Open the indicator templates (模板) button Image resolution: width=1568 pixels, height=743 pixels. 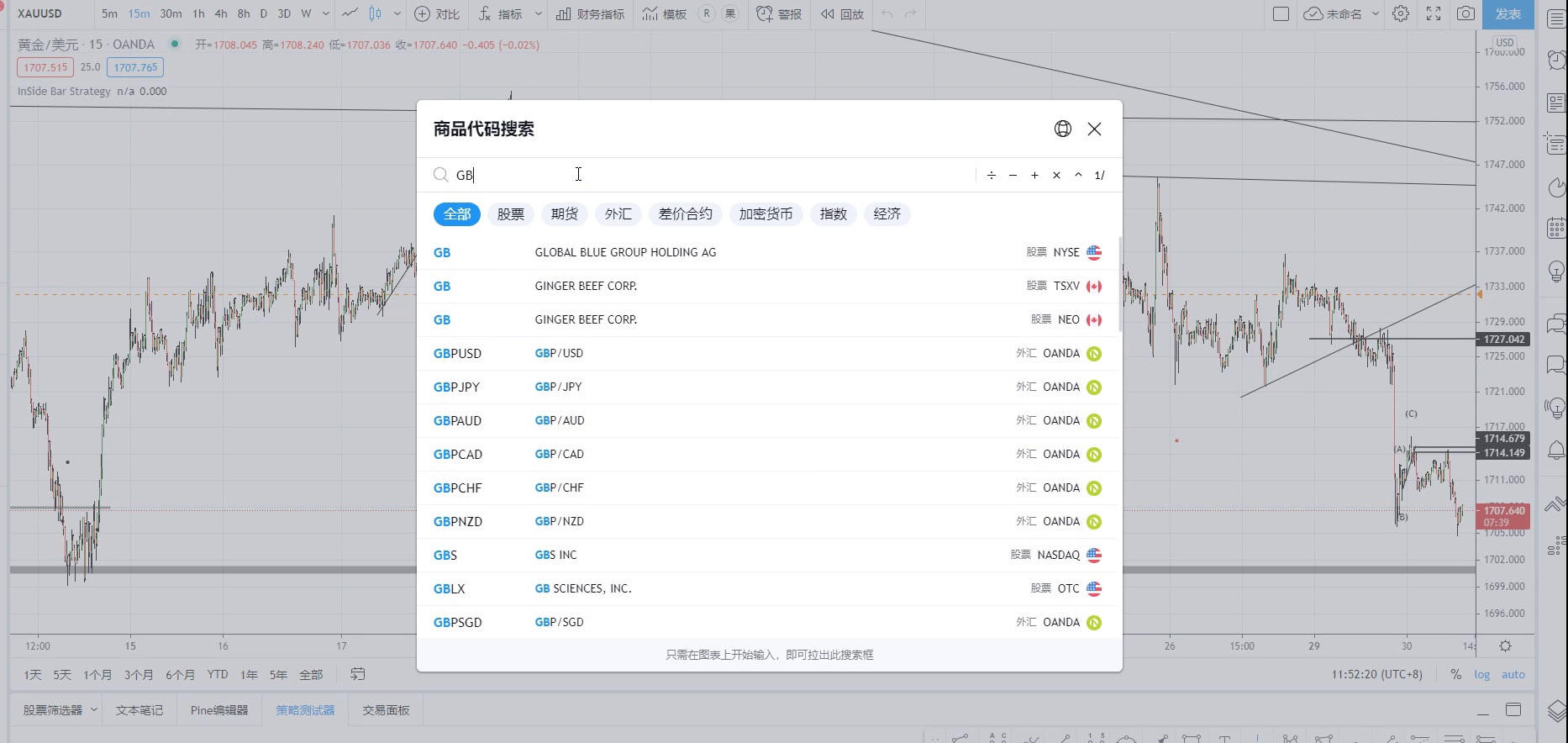click(x=665, y=13)
